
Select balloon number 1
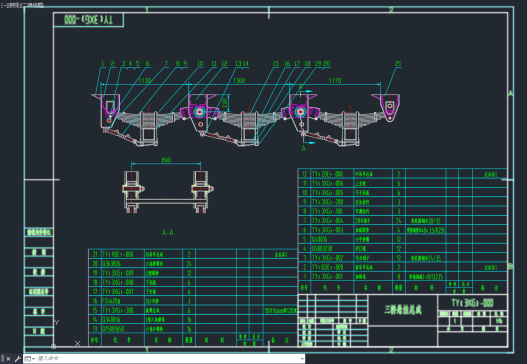(x=103, y=64)
